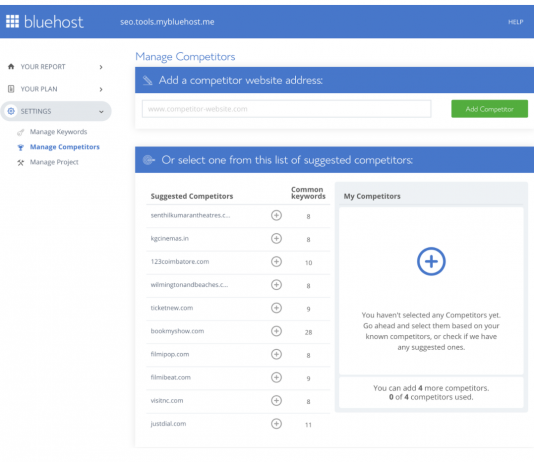Screen dimensions: 534x462
Task: Click the tools icon for Manage Project
Action: tap(21, 162)
